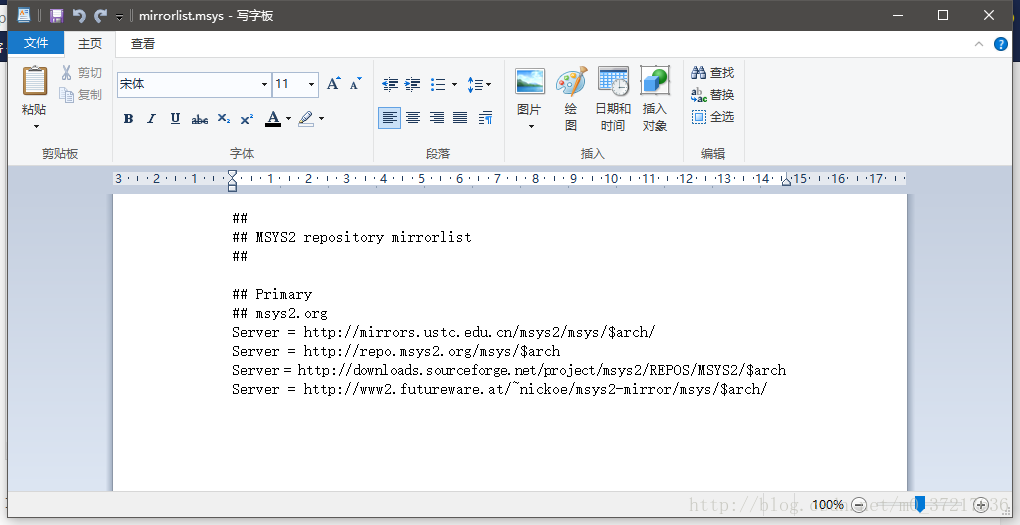Expand the 粘贴 dropdown arrow
This screenshot has height=525, width=1020.
click(36, 126)
